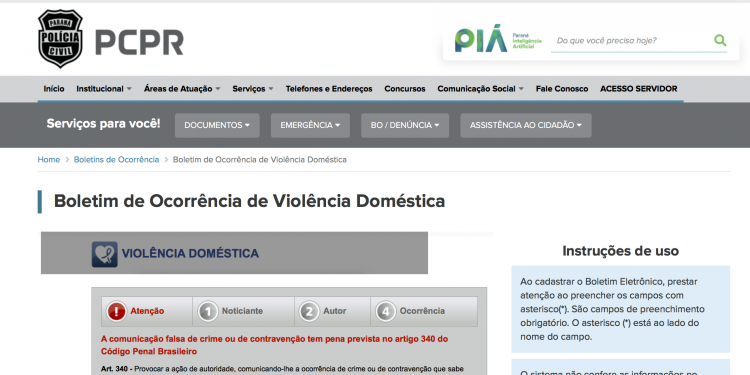Click the red Atenção exclamation icon
The height and width of the screenshot is (375, 750).
(116, 311)
